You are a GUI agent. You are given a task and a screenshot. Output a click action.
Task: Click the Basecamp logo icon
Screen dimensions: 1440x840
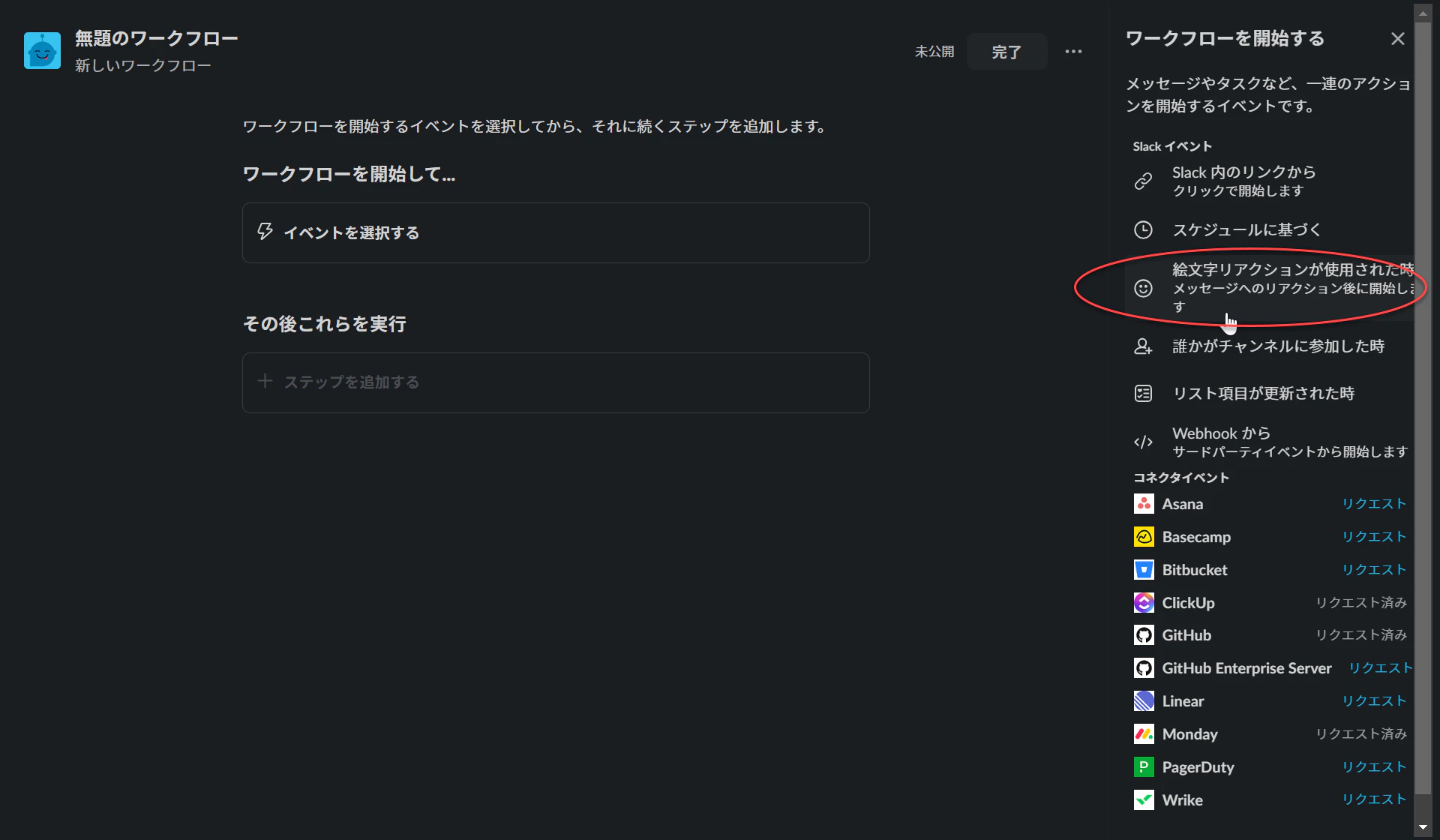pos(1144,537)
